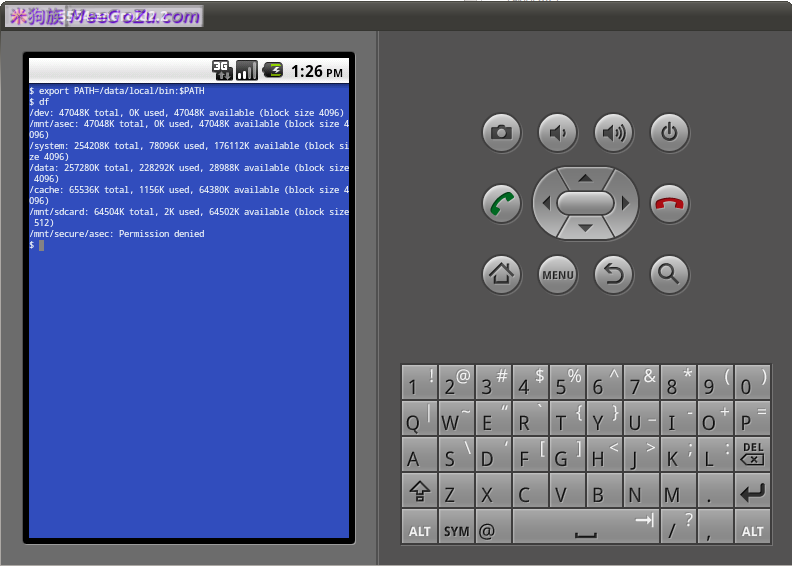792x570 pixels.
Task: Click the battery charging icon
Action: [273, 70]
